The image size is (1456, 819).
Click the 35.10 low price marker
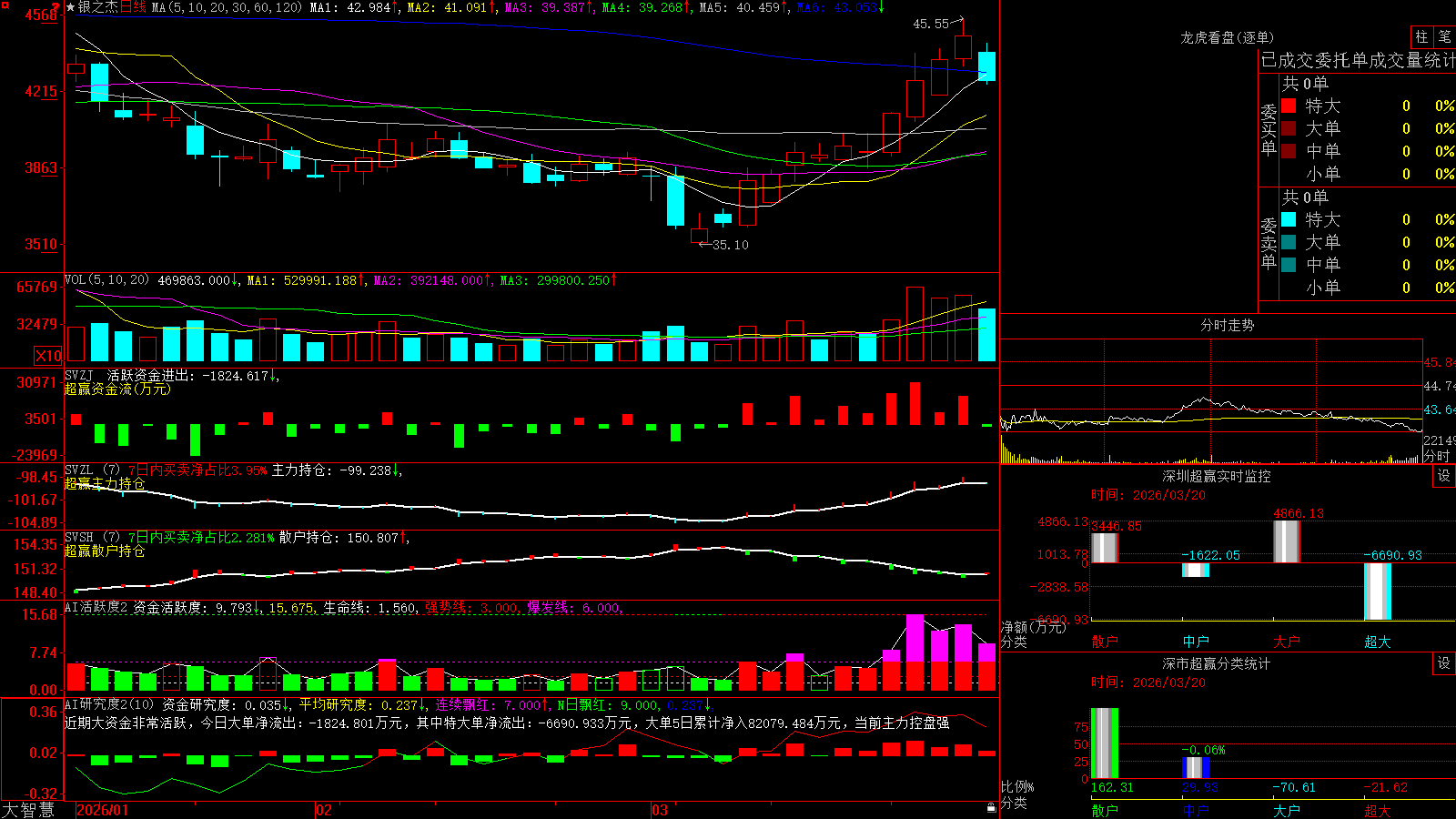tap(731, 245)
